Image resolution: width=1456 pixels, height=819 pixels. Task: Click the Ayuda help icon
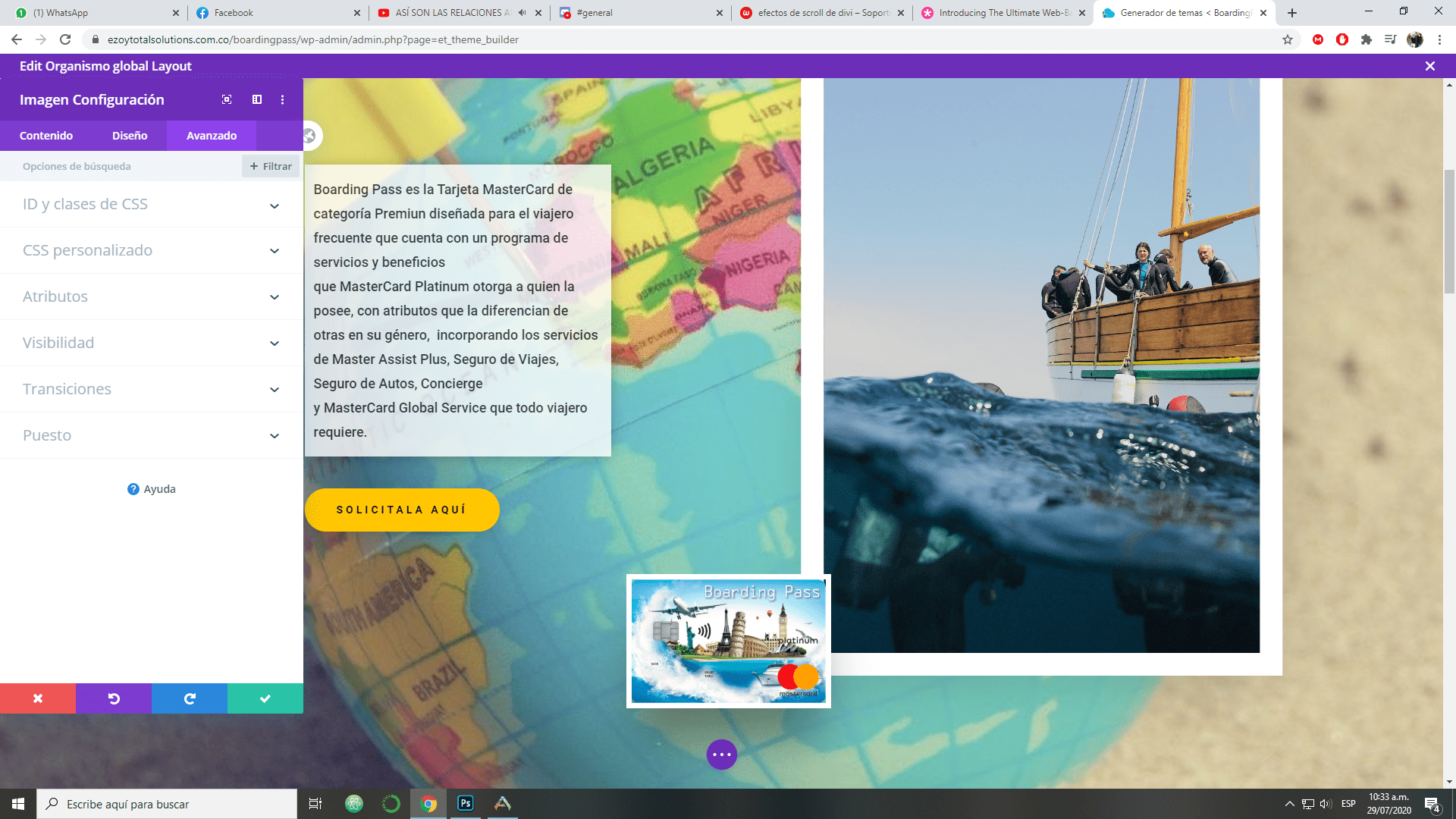coord(133,489)
